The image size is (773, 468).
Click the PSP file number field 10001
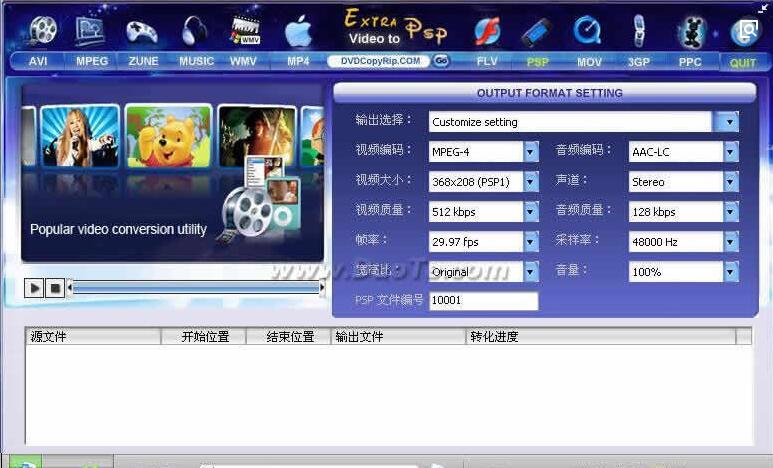[x=484, y=300]
